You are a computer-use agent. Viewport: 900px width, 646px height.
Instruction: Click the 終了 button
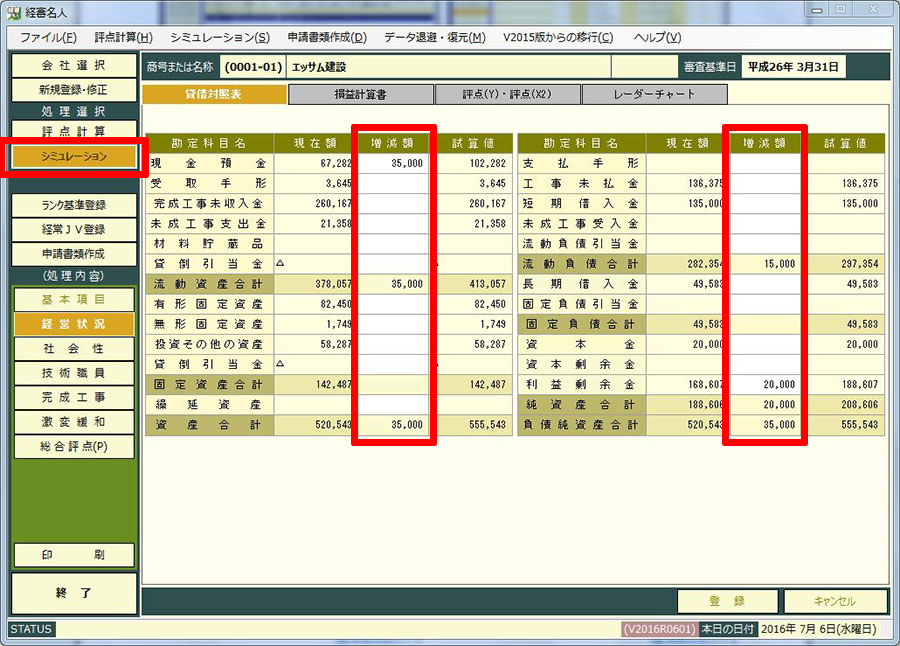point(73,593)
